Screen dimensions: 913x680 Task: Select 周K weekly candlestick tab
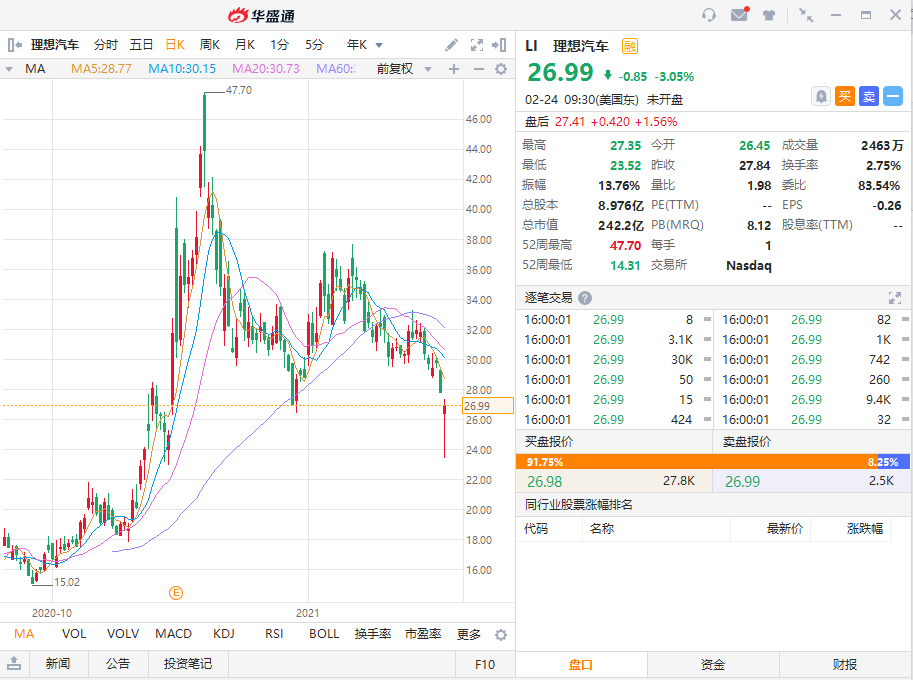click(210, 45)
